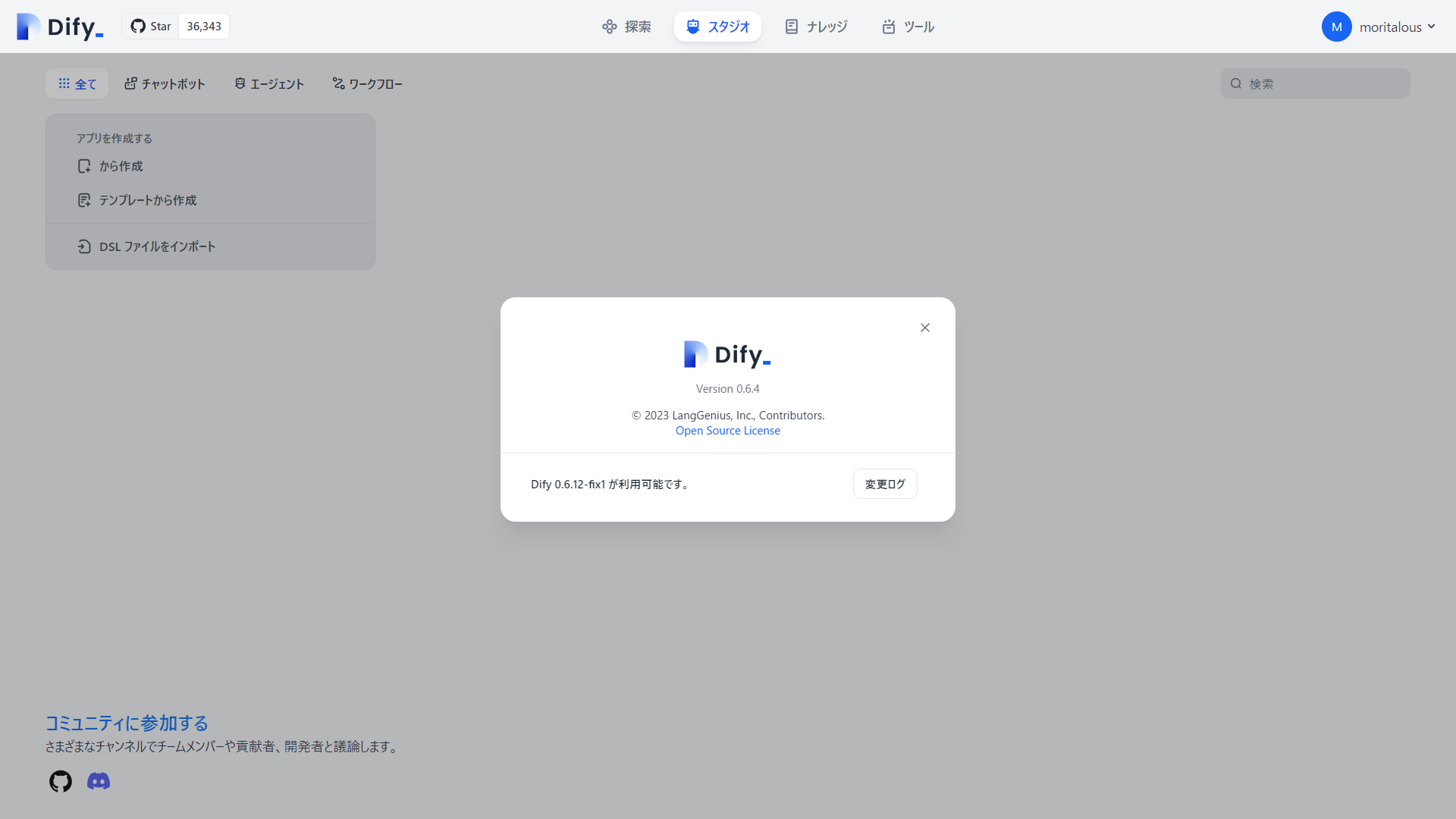Filter apps by チャットボット
The image size is (1456, 819).
point(165,83)
